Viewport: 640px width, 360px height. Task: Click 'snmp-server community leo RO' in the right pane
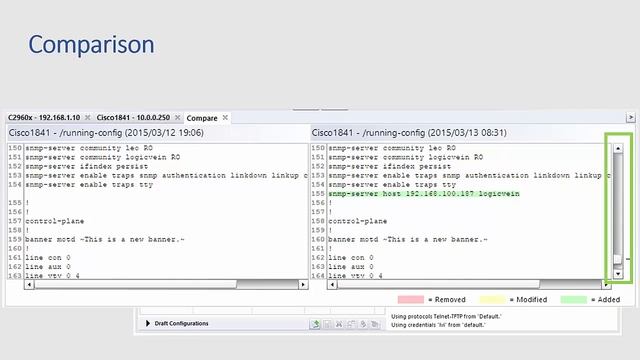point(392,148)
